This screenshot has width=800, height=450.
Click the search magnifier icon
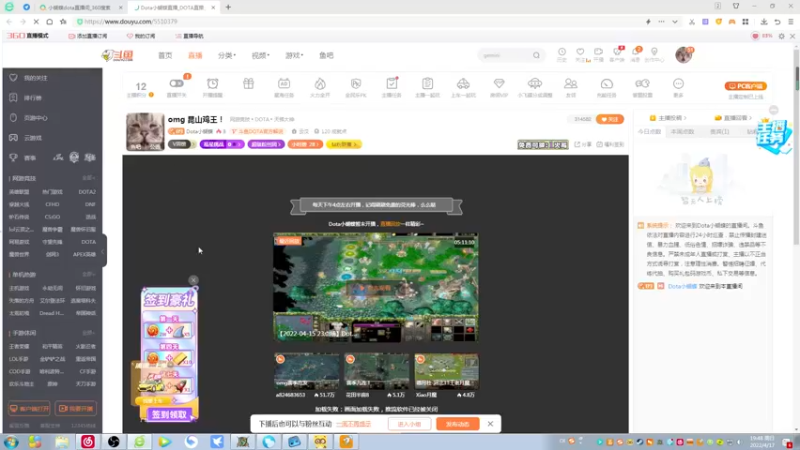coord(536,55)
